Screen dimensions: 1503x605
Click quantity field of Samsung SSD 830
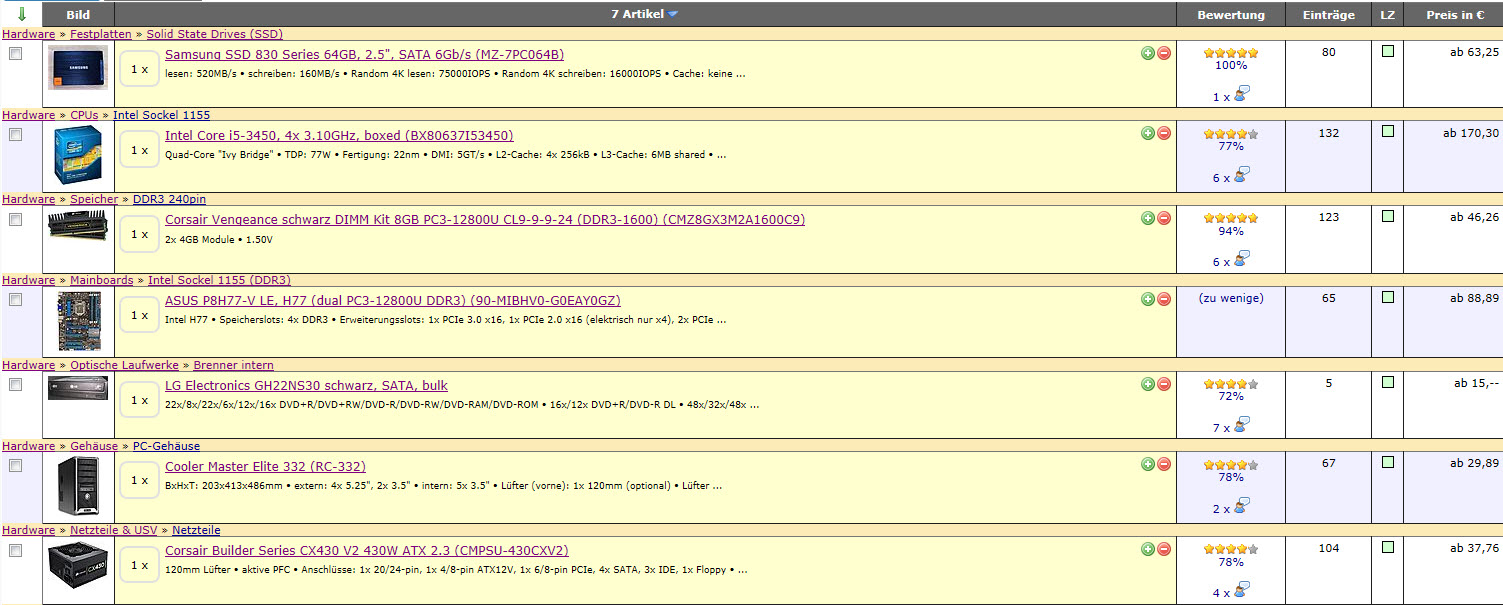pos(140,70)
